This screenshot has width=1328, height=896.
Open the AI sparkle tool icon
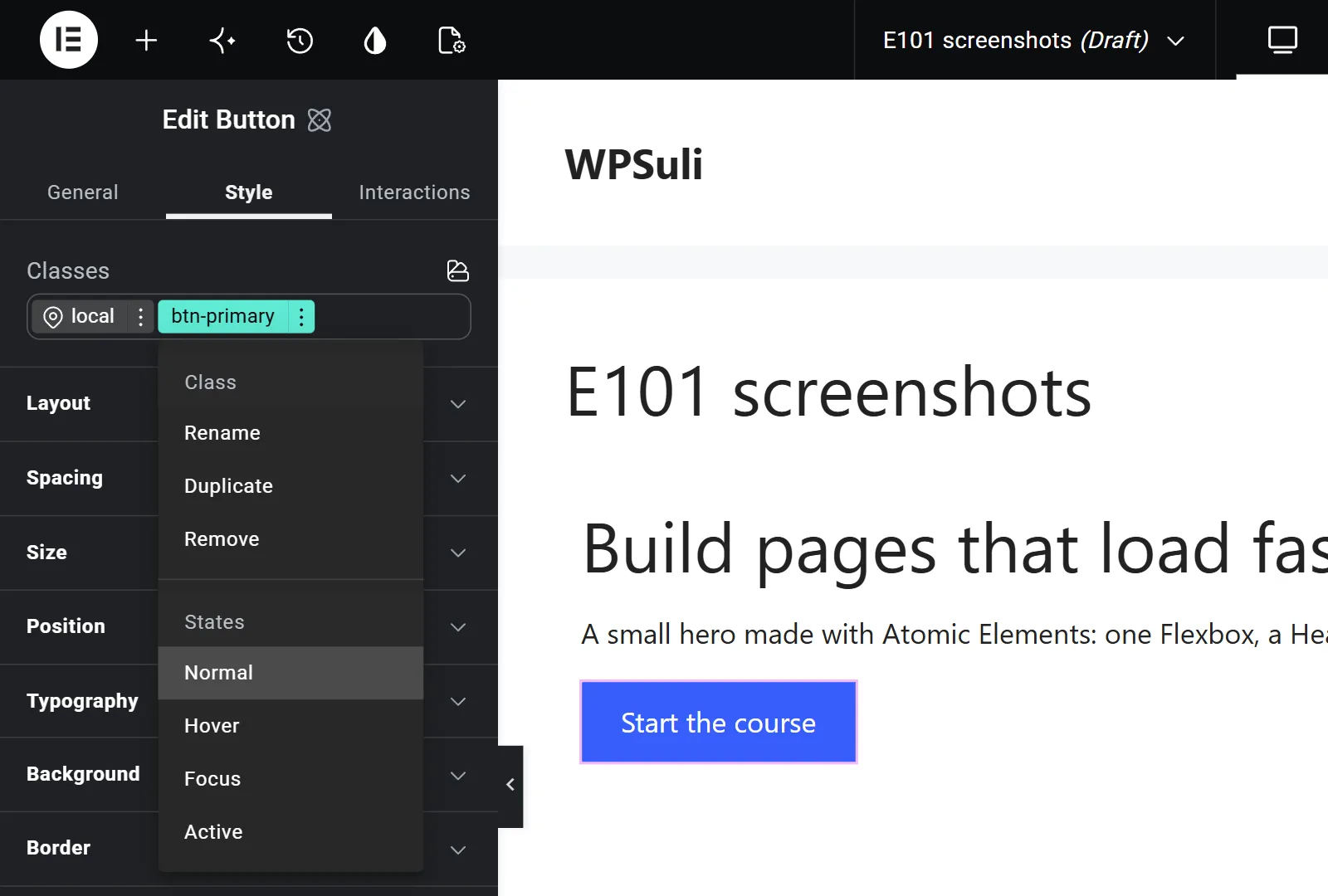pos(222,40)
